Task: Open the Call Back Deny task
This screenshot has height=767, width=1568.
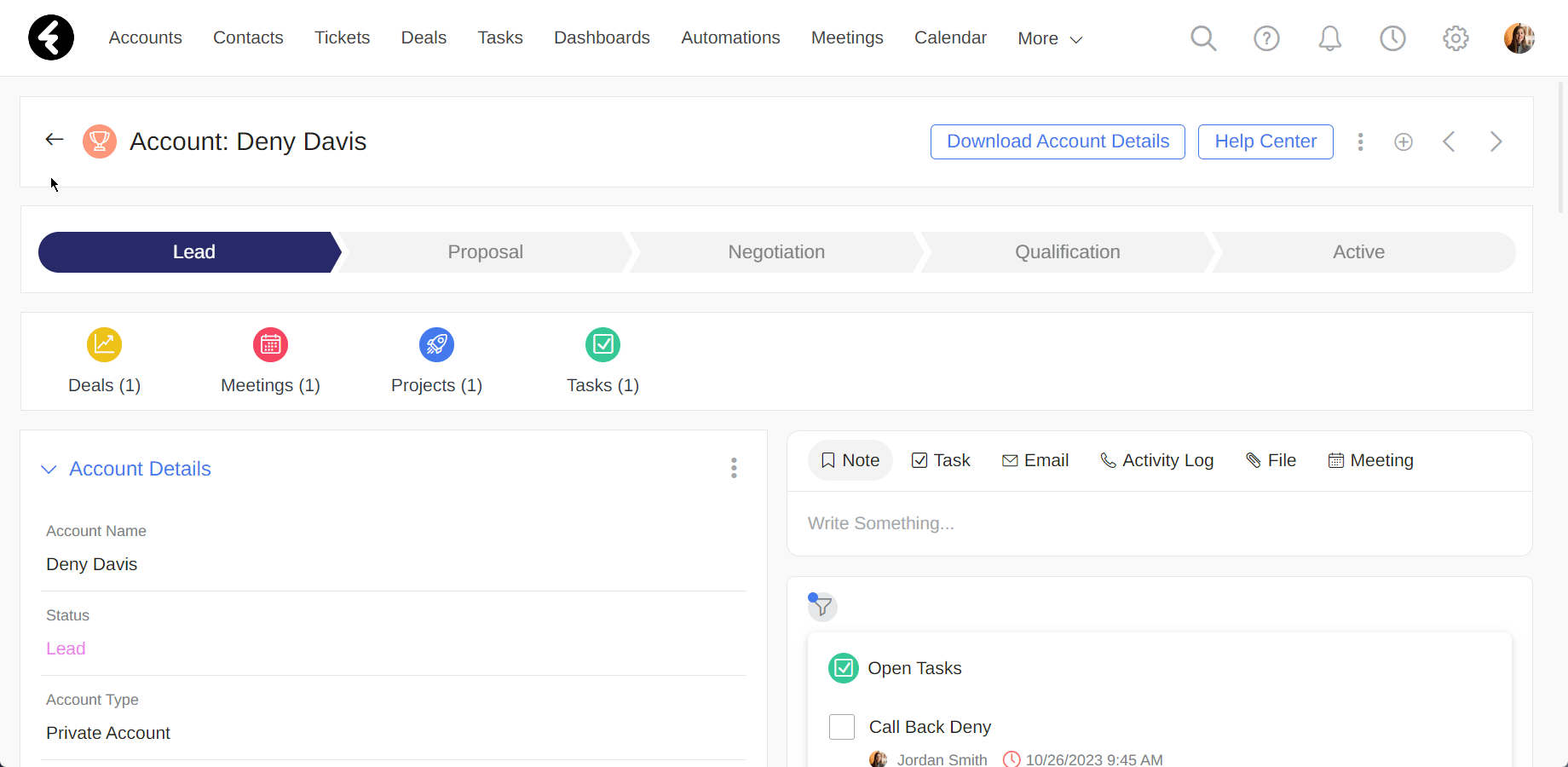Action: 930,727
